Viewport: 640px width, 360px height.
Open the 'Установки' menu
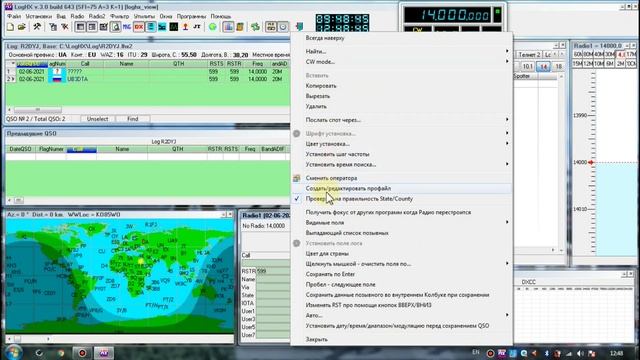[x=38, y=16]
